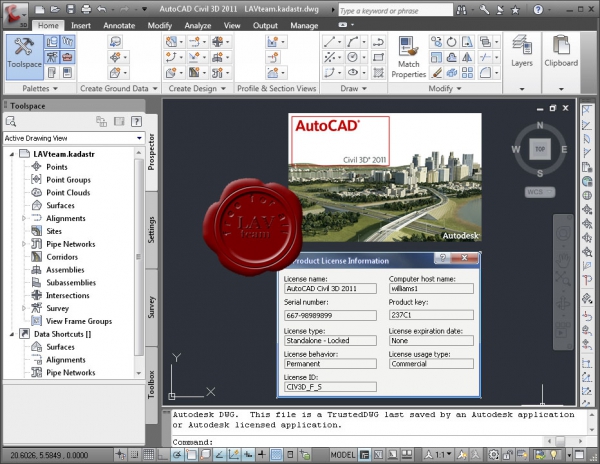This screenshot has width=600, height=464.
Task: Toggle the toolbar lock icon in status bar
Action: pyautogui.click(x=507, y=455)
